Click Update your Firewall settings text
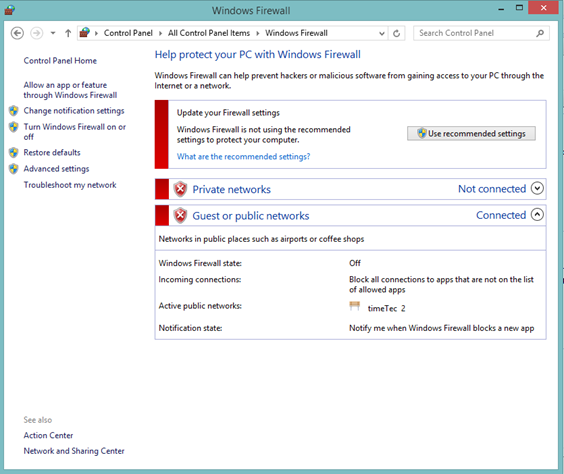Viewport: 564px width, 474px height. pyautogui.click(x=228, y=113)
